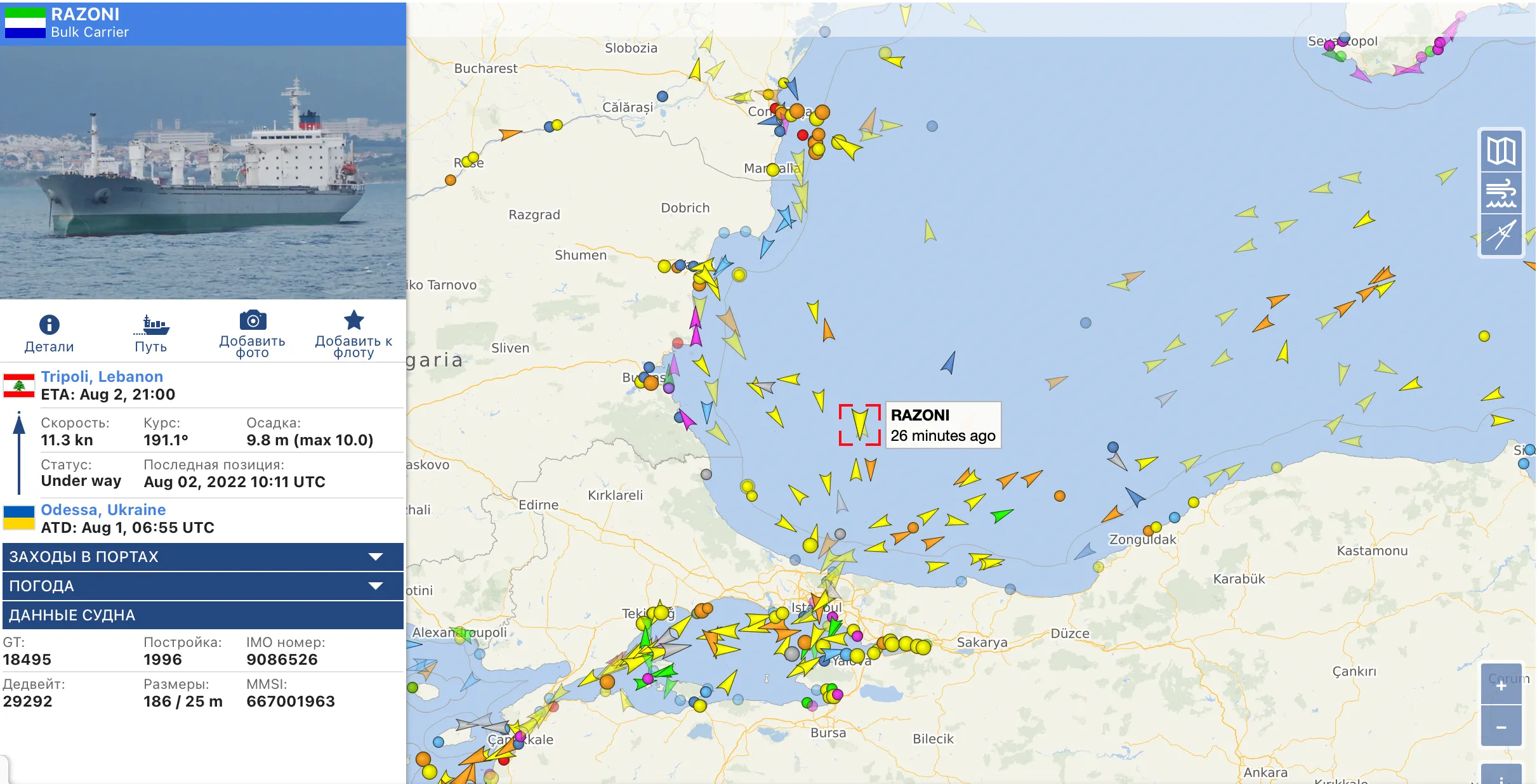This screenshot has width=1537, height=784.
Task: Click the Добавить фото camera icon
Action: (253, 320)
